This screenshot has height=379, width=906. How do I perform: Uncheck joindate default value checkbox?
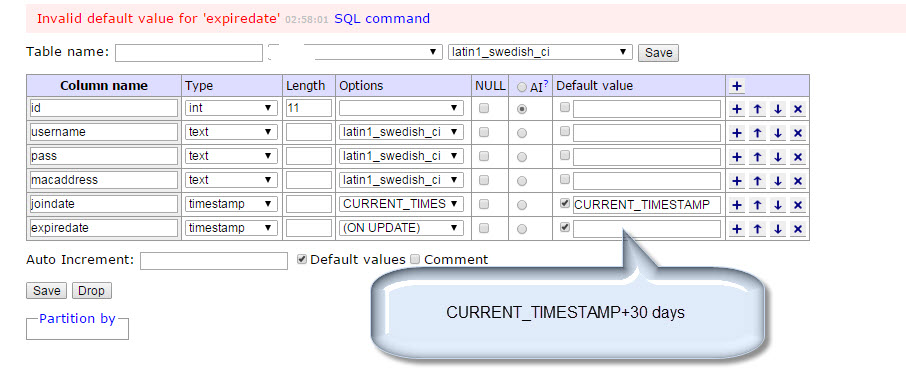coord(565,203)
